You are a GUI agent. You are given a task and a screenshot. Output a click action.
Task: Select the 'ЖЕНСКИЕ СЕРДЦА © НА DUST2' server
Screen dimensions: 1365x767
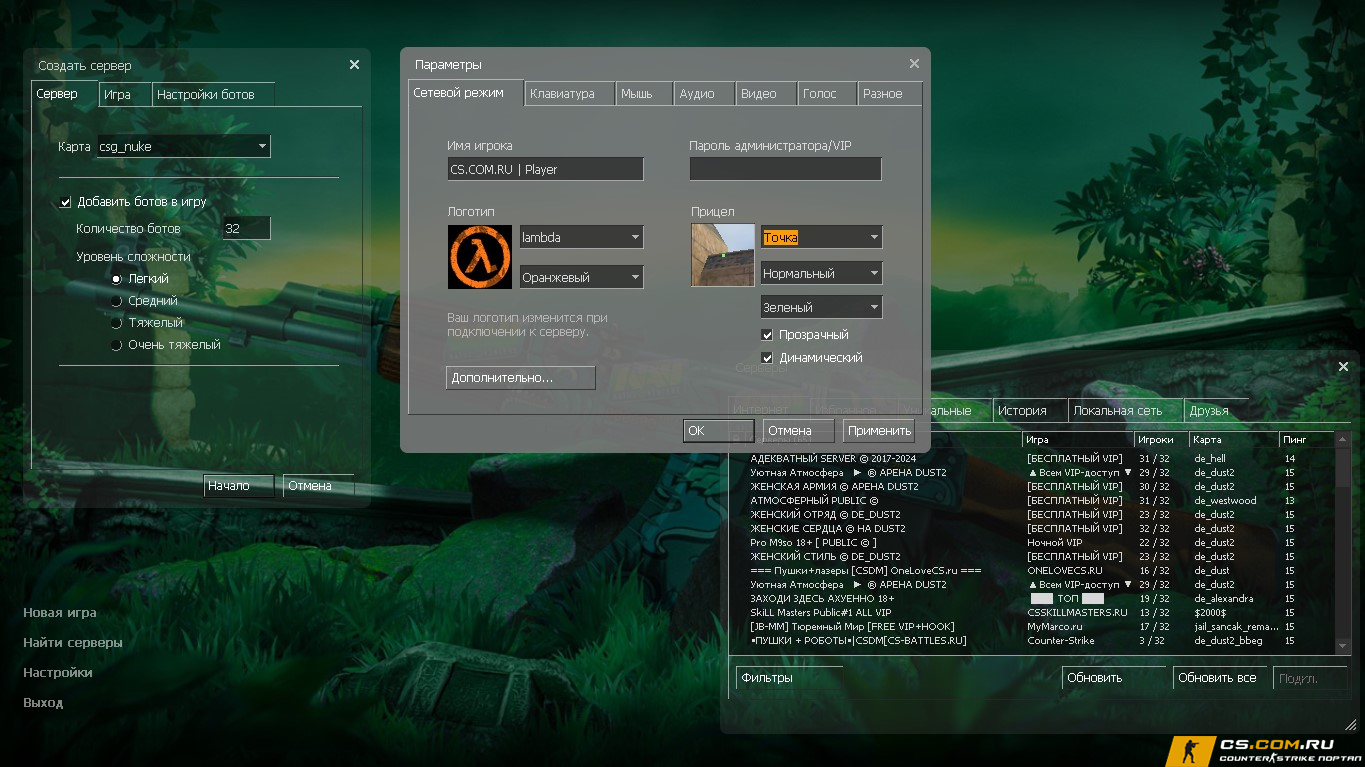click(x=1035, y=529)
